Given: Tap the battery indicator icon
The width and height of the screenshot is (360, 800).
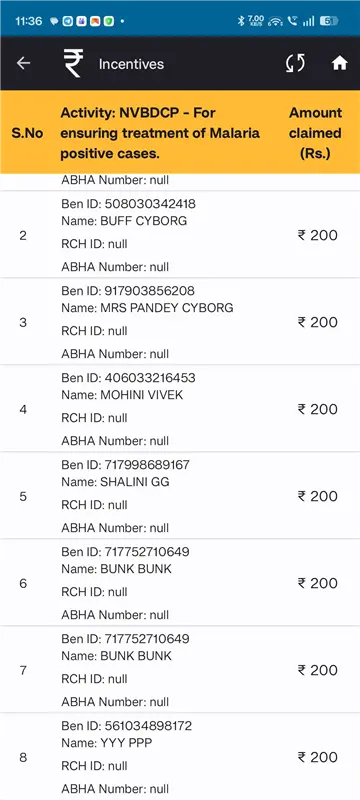Looking at the screenshot, I should pyautogui.click(x=329, y=21).
